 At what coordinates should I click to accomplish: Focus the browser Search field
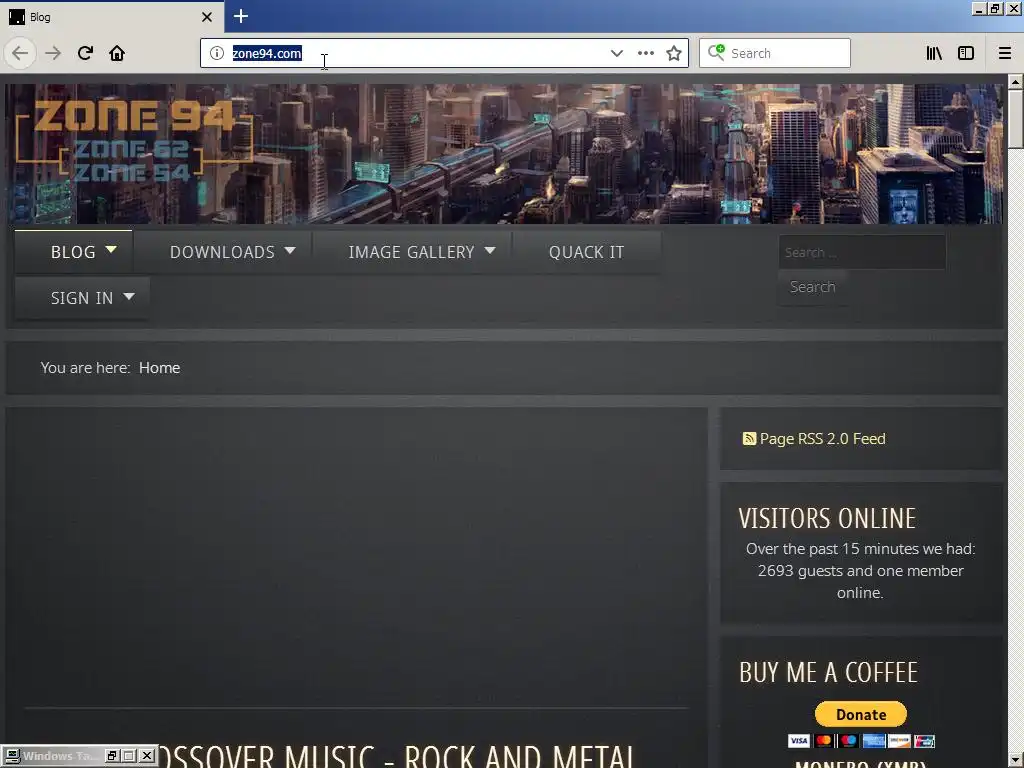pos(775,53)
